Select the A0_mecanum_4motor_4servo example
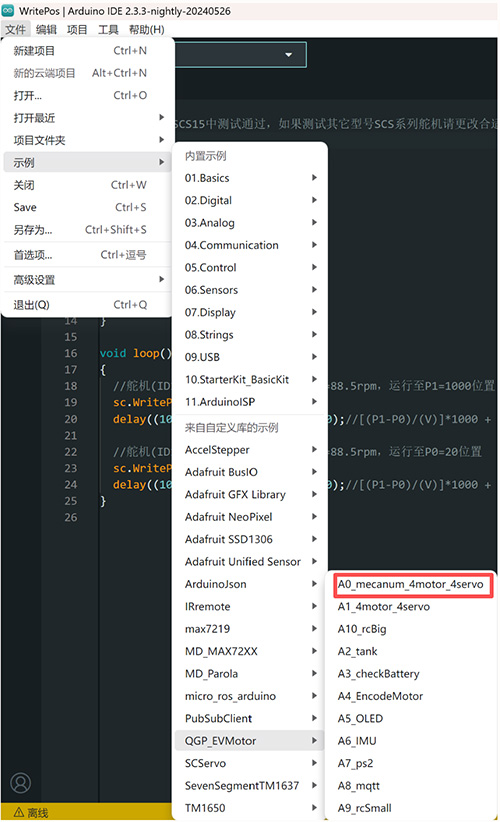 coord(411,584)
